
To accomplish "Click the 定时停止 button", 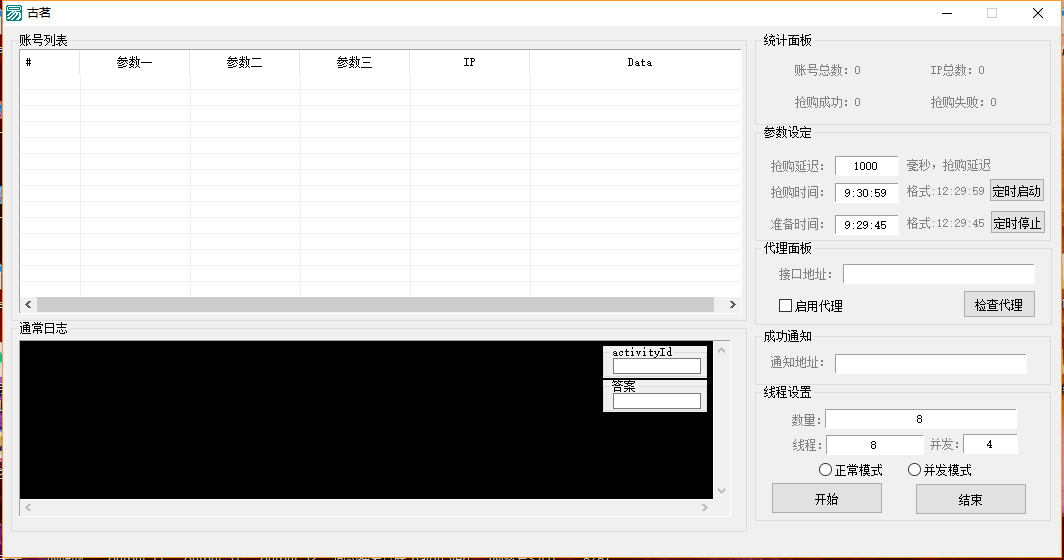I will (1017, 223).
